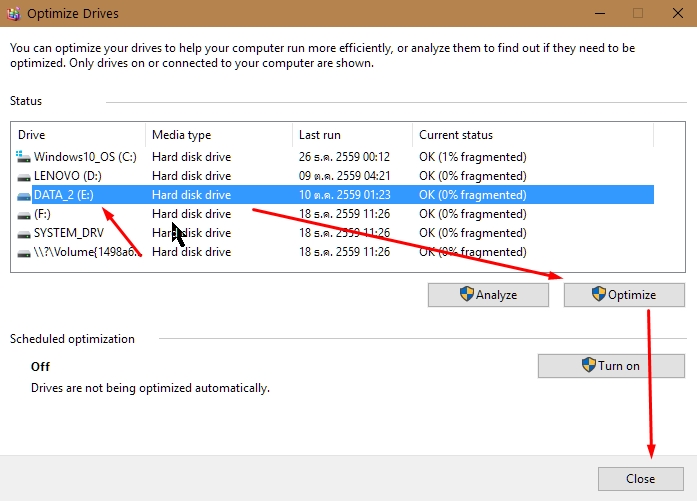Viewport: 697px width, 501px height.
Task: Sort by Last run column header
Action: click(x=353, y=135)
